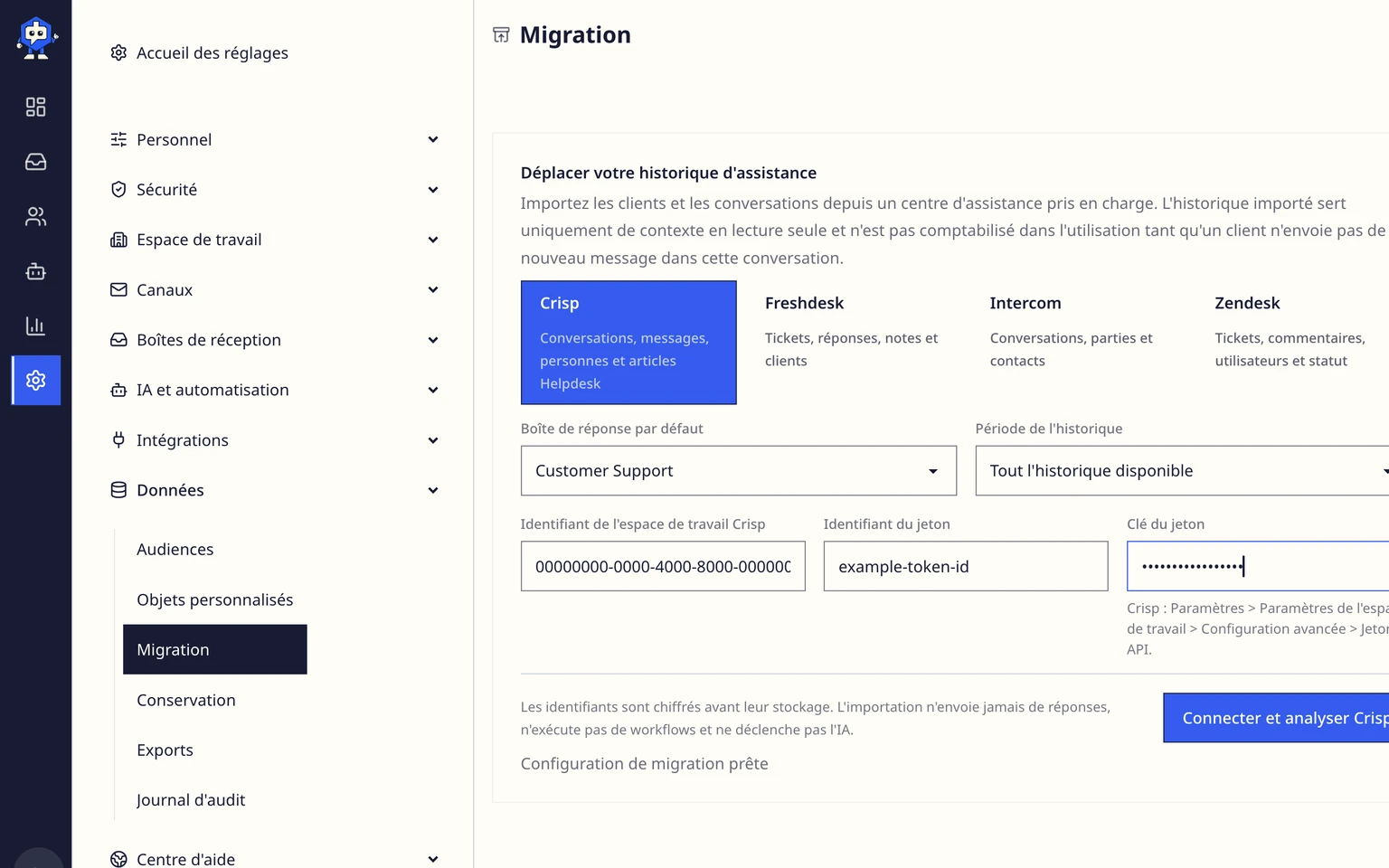Click the envelope icon beside Canaux
Viewport: 1389px width, 868px height.
pos(118,289)
